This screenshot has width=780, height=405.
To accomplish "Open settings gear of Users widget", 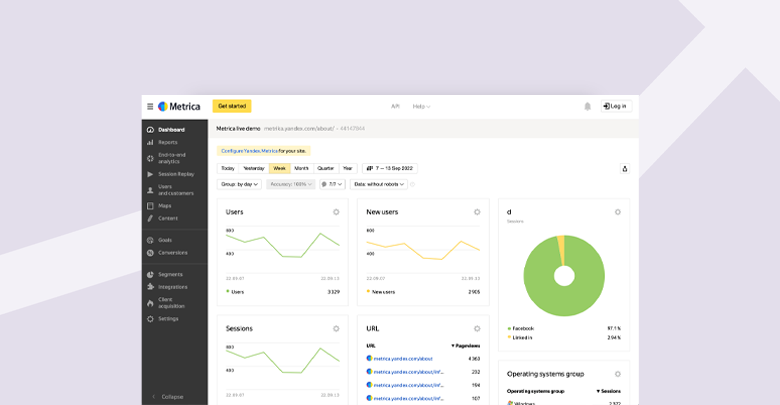I will [x=336, y=212].
